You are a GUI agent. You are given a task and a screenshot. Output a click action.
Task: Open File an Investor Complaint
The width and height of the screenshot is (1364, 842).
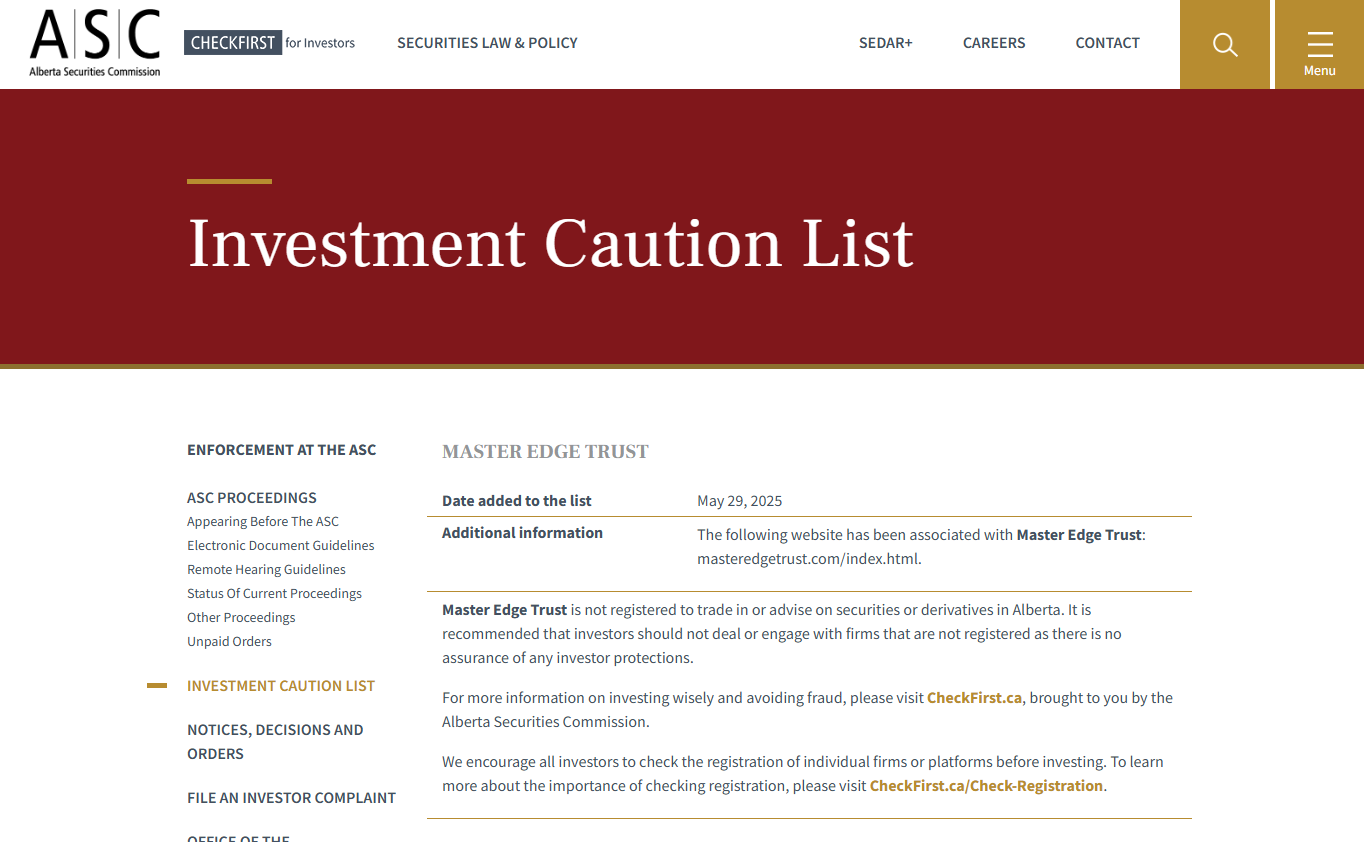pyautogui.click(x=291, y=798)
